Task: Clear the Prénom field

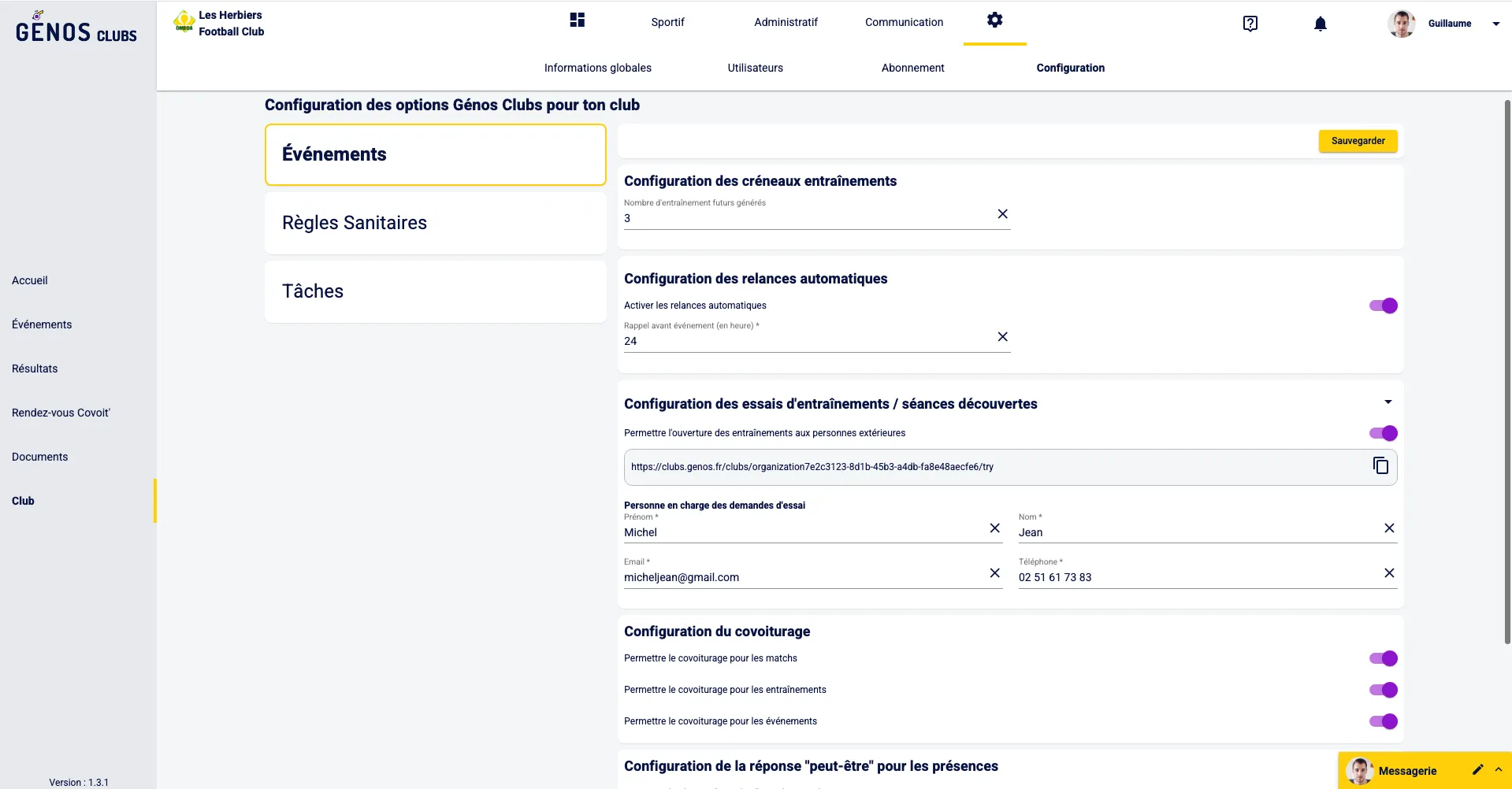Action: point(994,528)
